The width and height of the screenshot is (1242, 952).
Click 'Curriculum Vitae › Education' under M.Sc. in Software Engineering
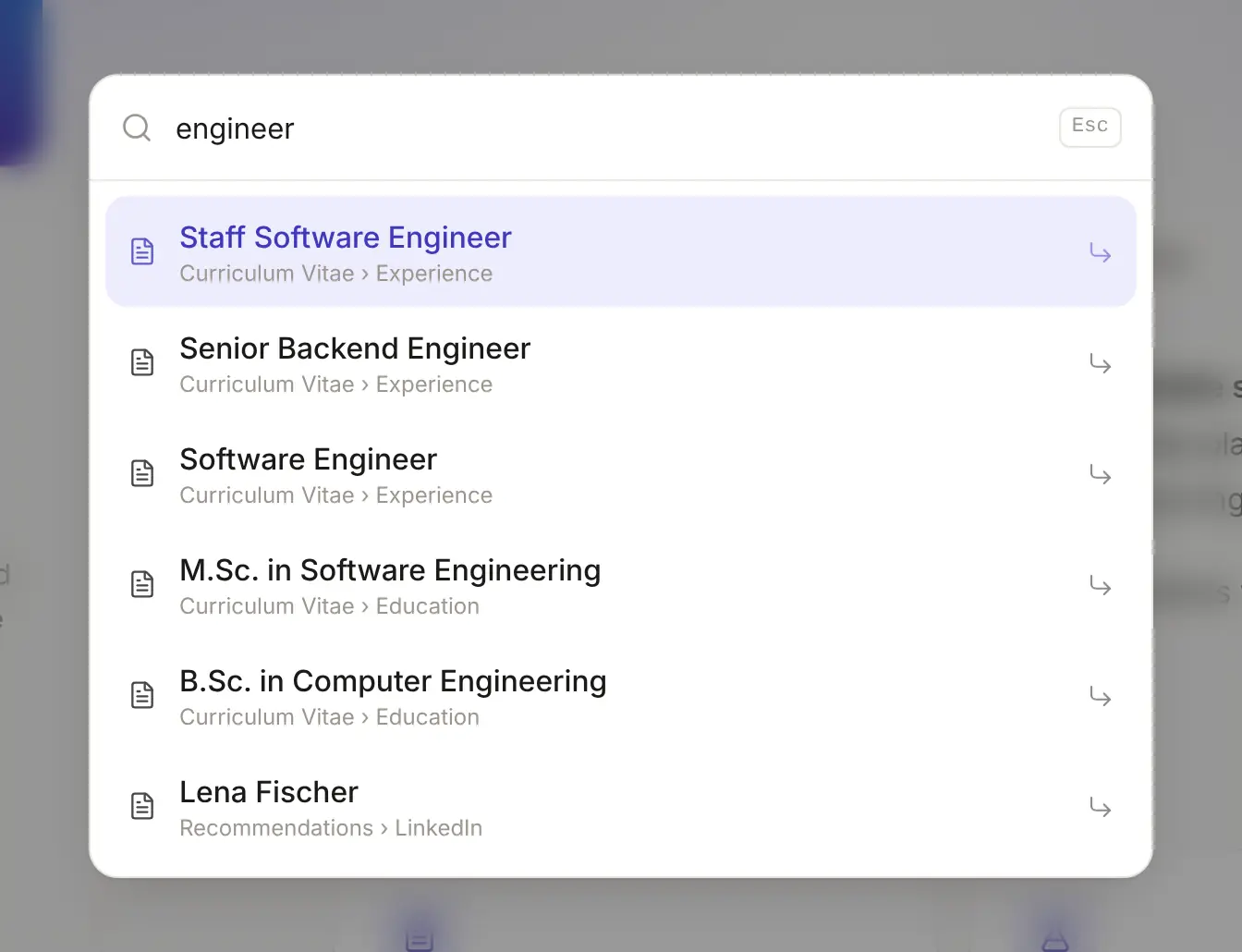point(330,606)
